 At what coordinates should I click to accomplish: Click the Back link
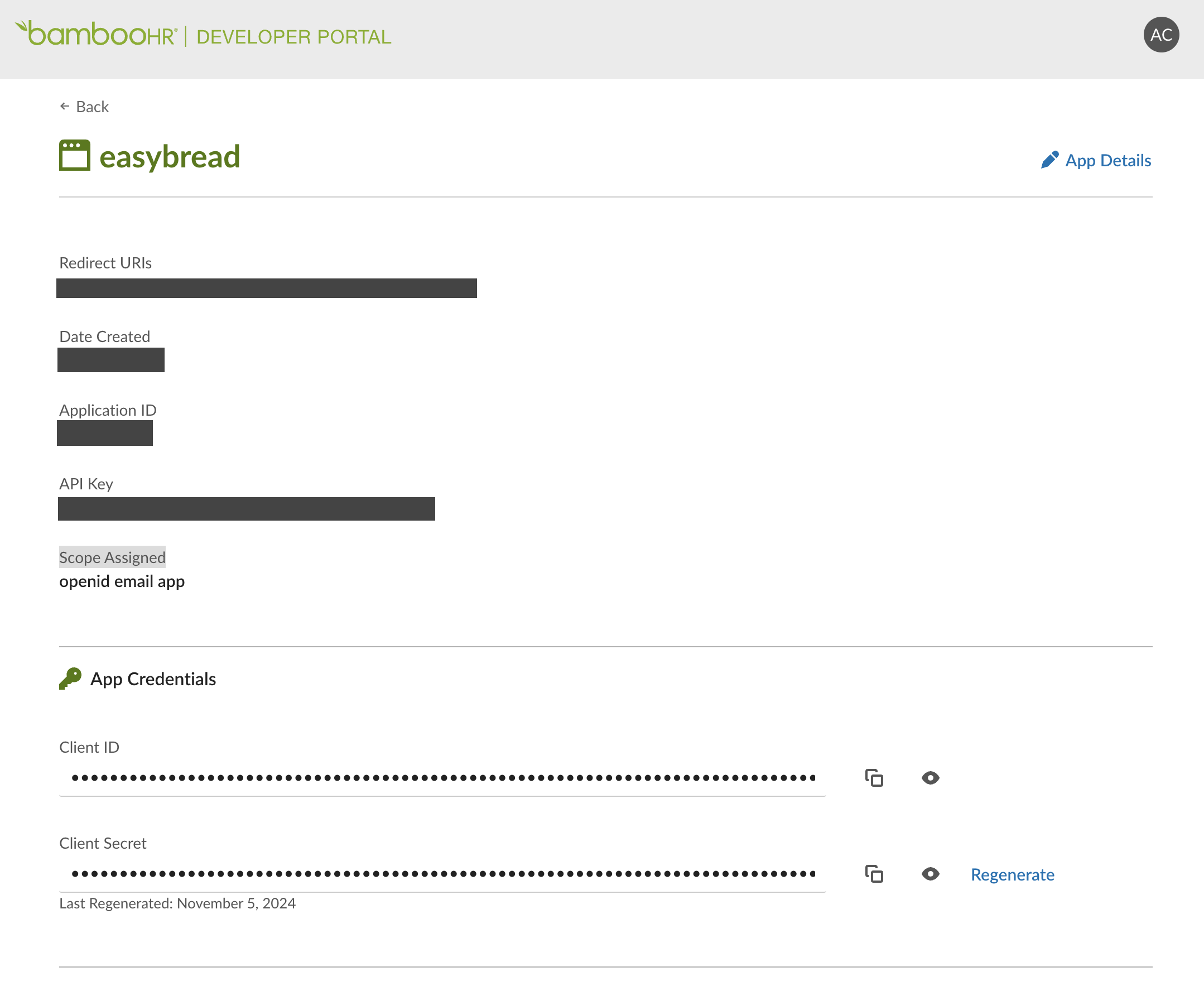pyautogui.click(x=93, y=106)
